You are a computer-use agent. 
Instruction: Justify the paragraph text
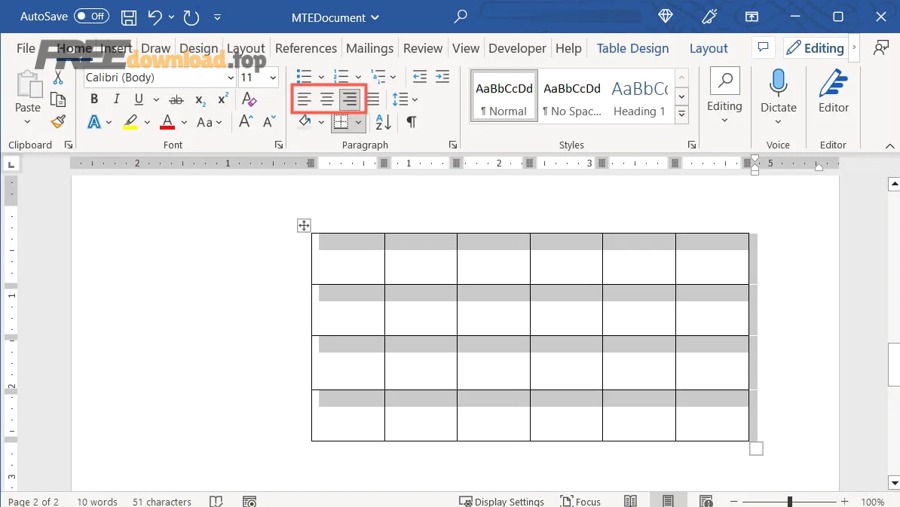pos(373,99)
